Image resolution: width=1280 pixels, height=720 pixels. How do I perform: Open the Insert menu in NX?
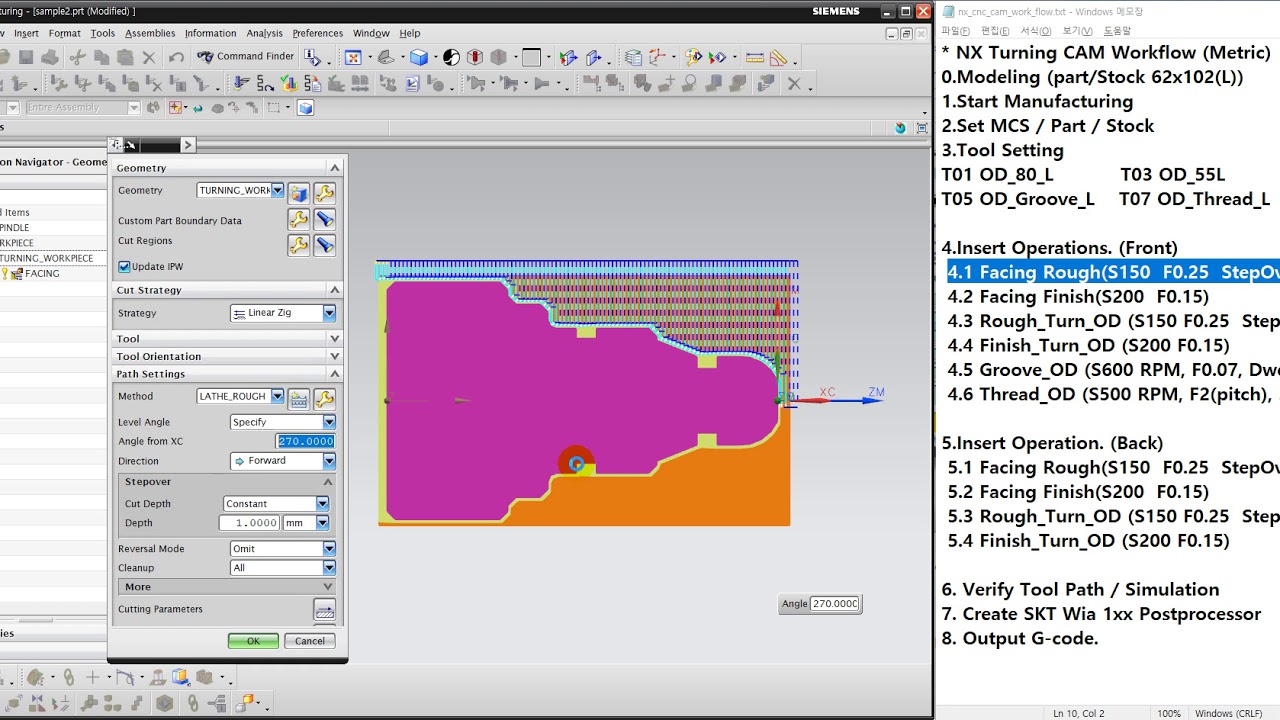tap(26, 33)
